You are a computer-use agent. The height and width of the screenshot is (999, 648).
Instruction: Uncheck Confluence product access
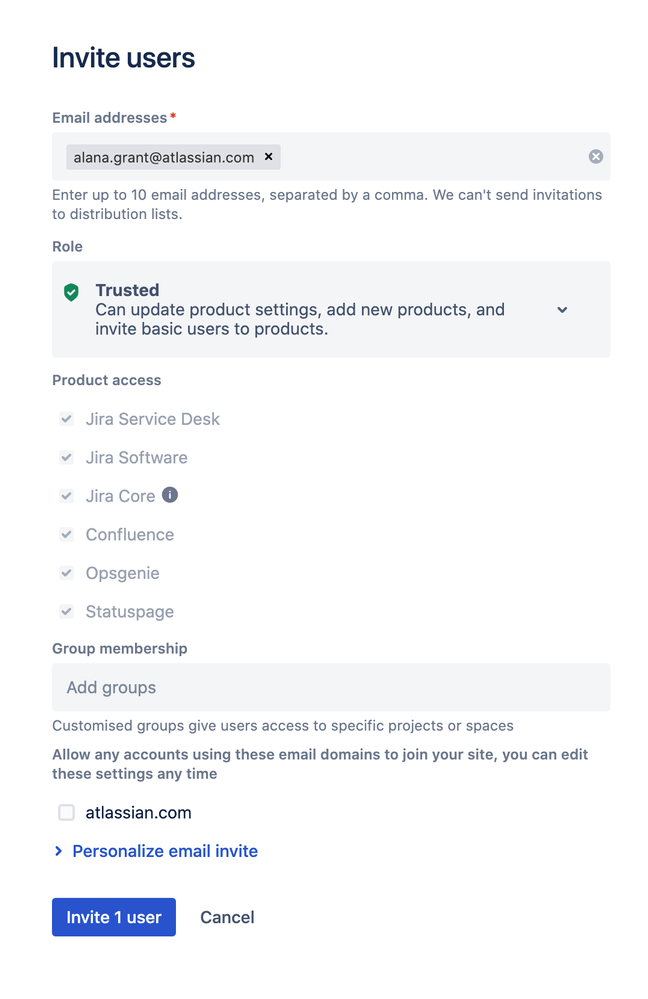pos(67,534)
